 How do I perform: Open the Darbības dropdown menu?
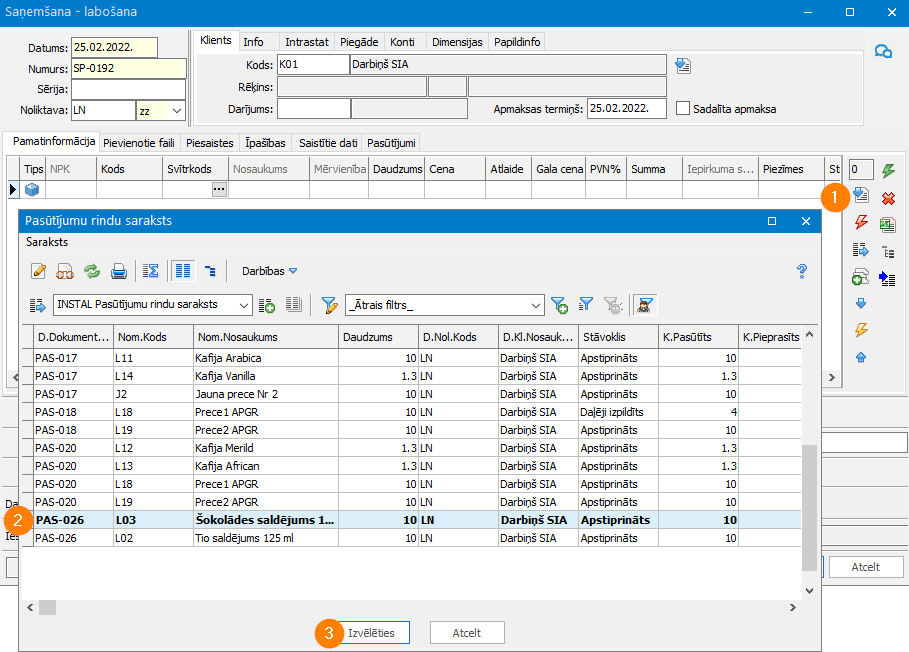[270, 270]
